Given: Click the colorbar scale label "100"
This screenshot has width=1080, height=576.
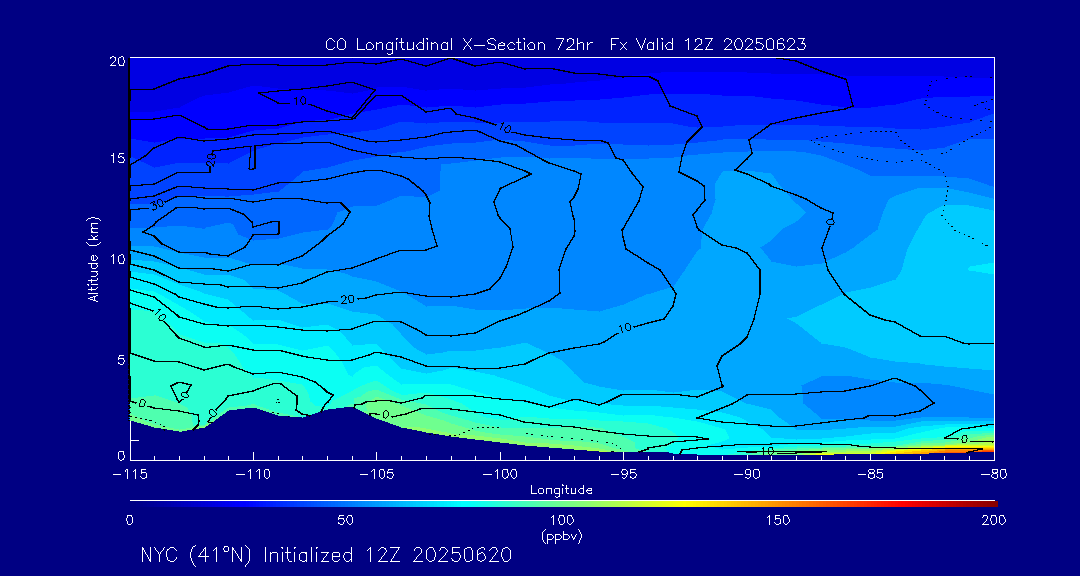Looking at the screenshot, I should (x=561, y=520).
